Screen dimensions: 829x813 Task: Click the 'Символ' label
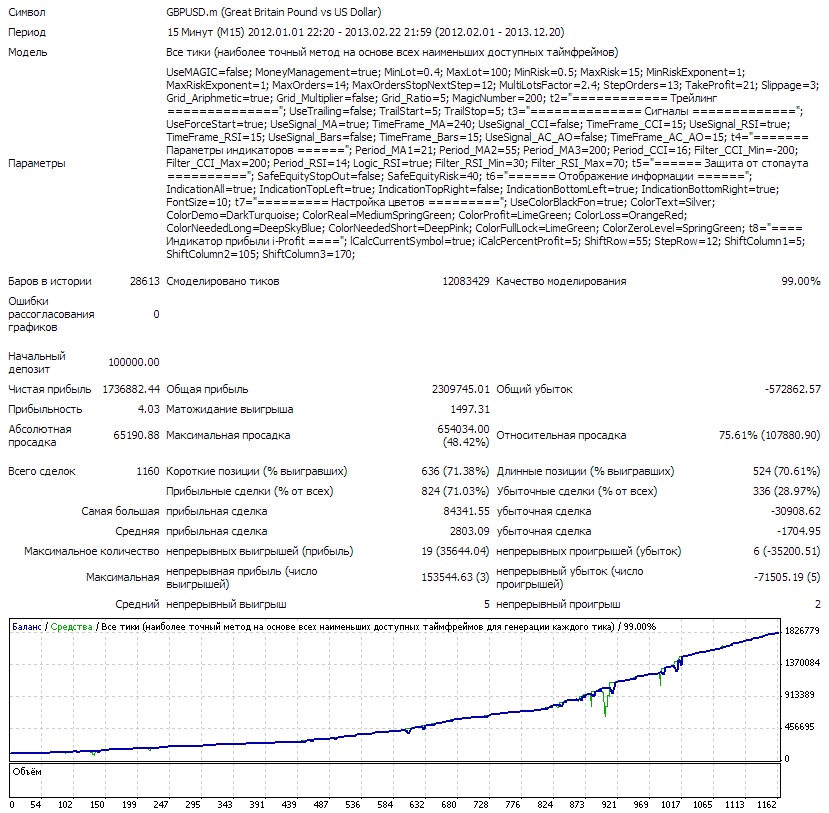click(x=26, y=12)
